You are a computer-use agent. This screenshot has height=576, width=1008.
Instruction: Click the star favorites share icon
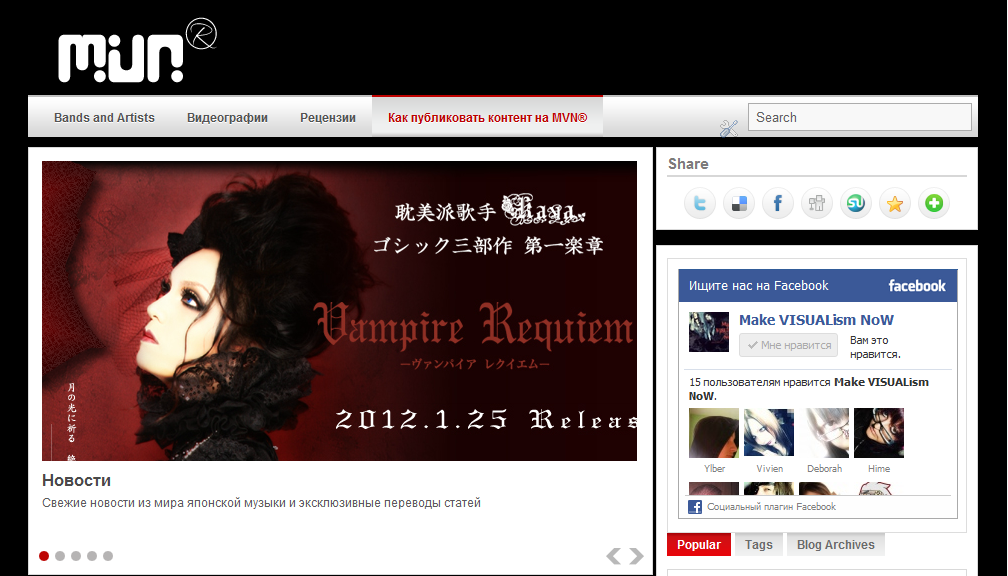(x=895, y=203)
